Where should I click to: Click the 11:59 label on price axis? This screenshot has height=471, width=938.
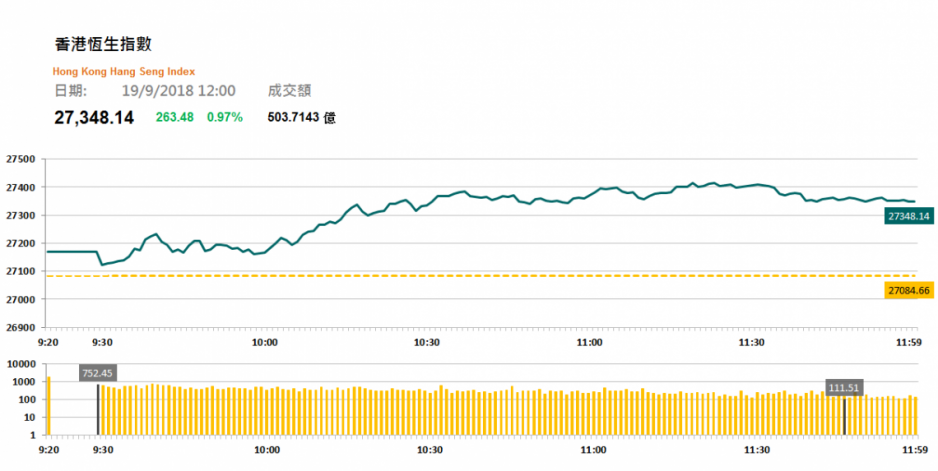[x=905, y=342]
